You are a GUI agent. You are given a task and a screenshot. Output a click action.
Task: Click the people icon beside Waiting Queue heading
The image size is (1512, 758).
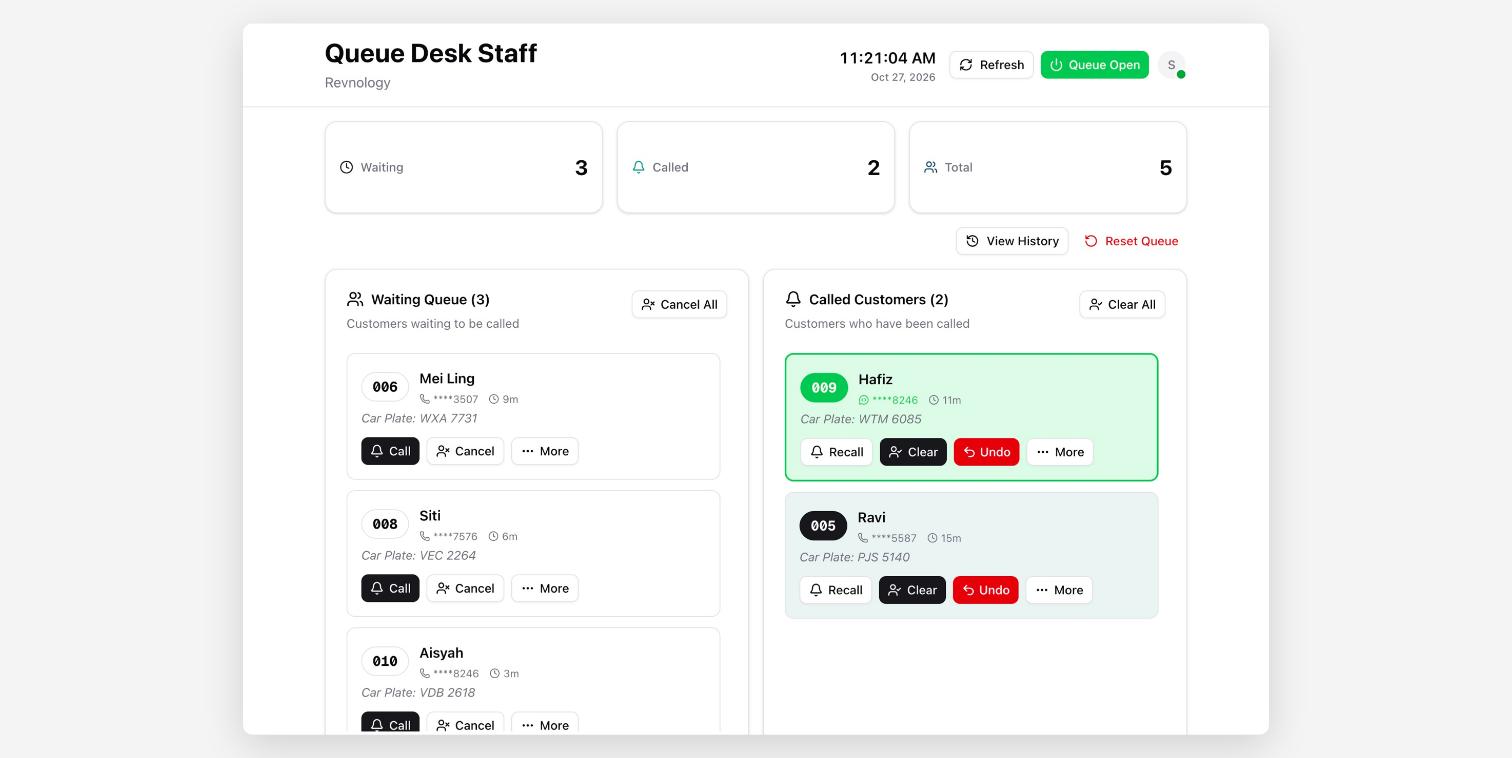pos(355,299)
